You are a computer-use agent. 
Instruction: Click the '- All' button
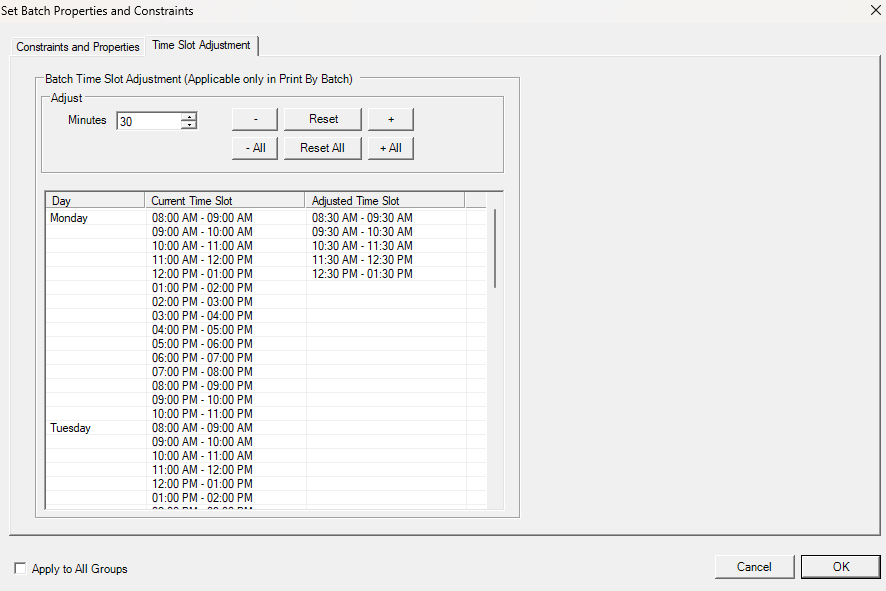[x=255, y=148]
